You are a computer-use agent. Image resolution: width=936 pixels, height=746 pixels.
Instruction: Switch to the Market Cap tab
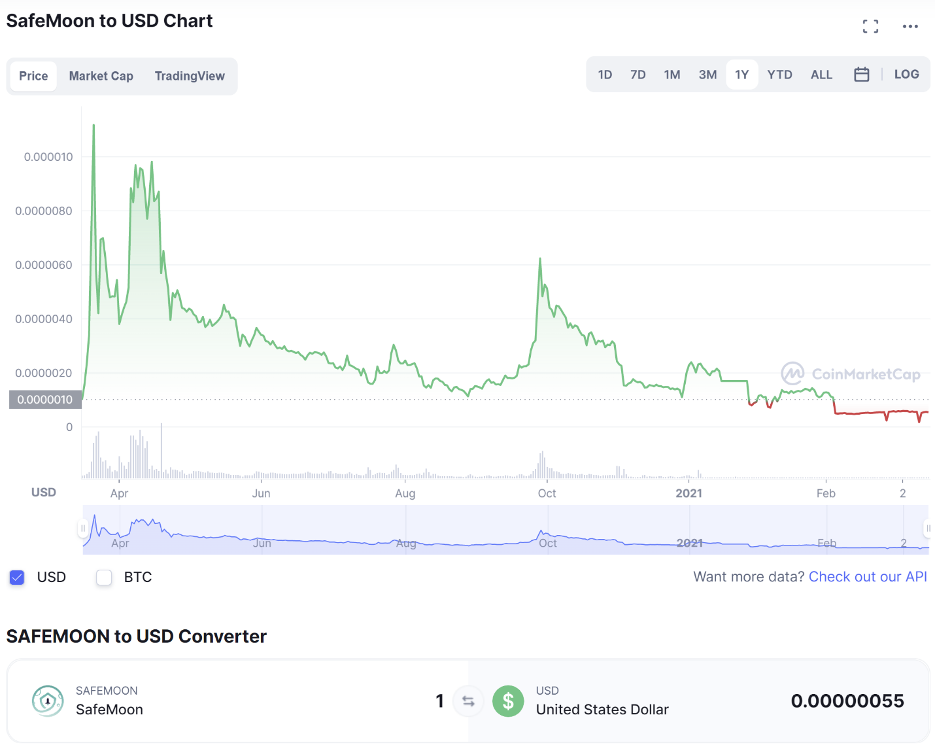click(101, 76)
